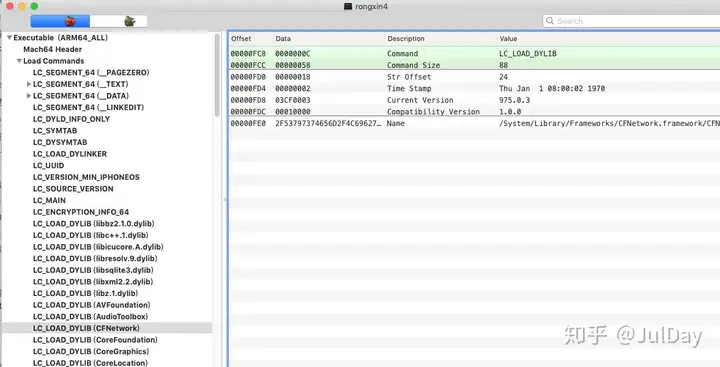Expand LC_SEGMENT_64 (__TEXT) disclosure triangle
The image size is (720, 367).
pyautogui.click(x=29, y=84)
